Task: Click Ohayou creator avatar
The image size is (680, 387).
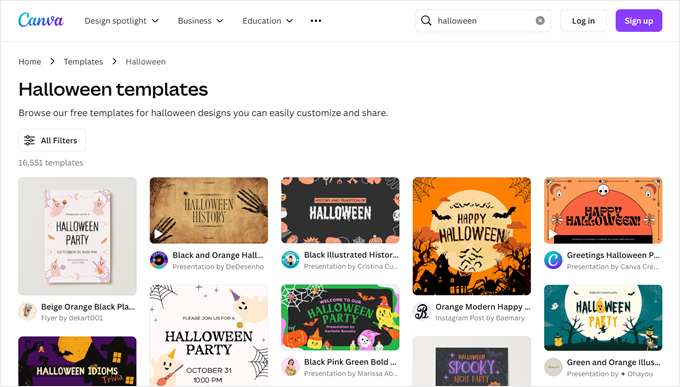Action: [x=553, y=367]
